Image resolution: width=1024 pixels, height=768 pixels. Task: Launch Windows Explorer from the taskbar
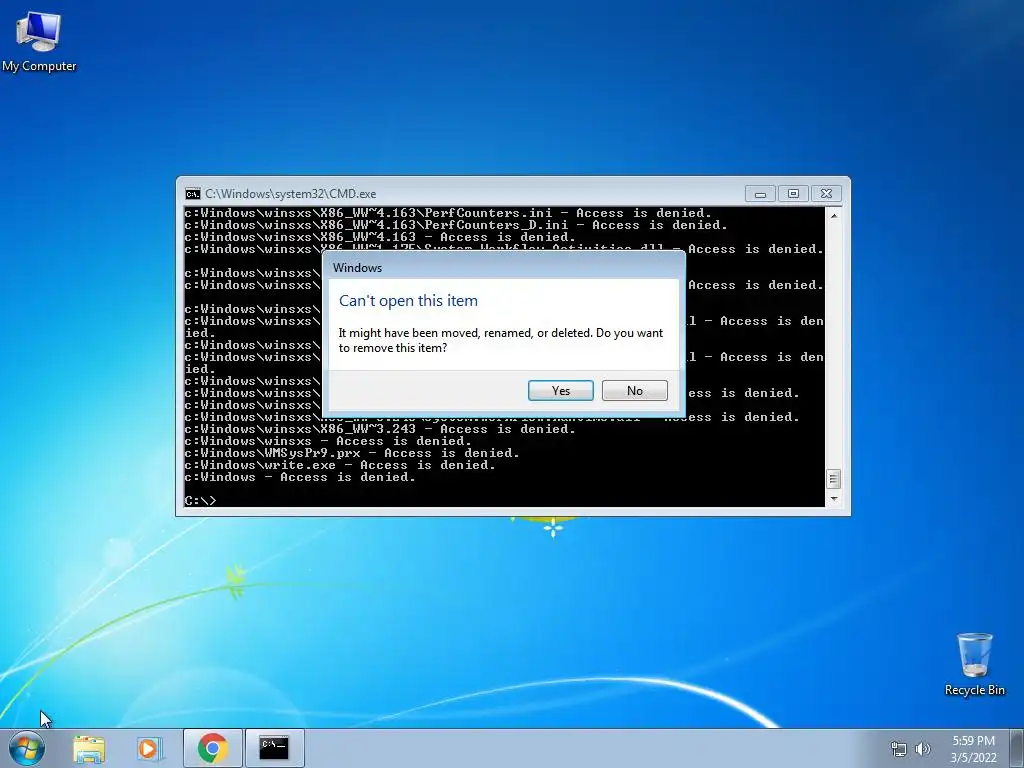point(89,748)
